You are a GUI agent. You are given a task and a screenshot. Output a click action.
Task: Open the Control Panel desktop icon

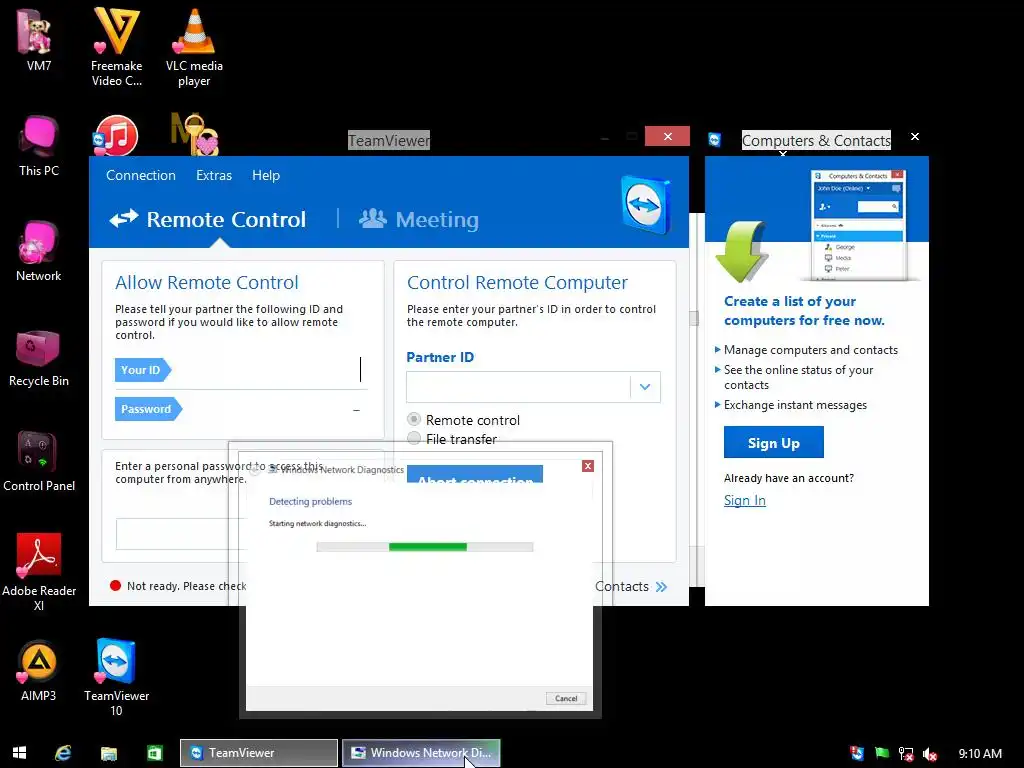[39, 461]
